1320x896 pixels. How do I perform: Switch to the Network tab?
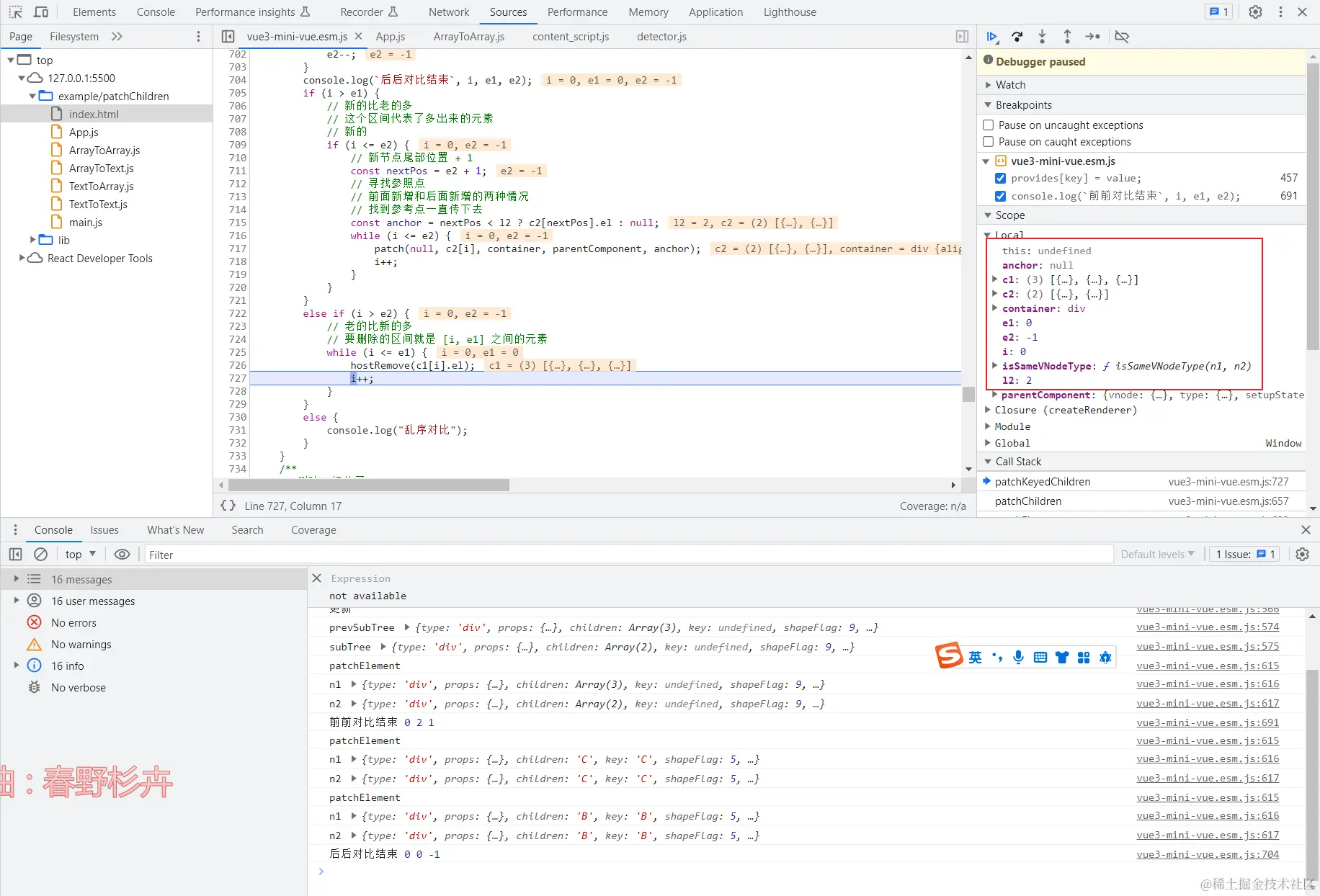(x=449, y=12)
